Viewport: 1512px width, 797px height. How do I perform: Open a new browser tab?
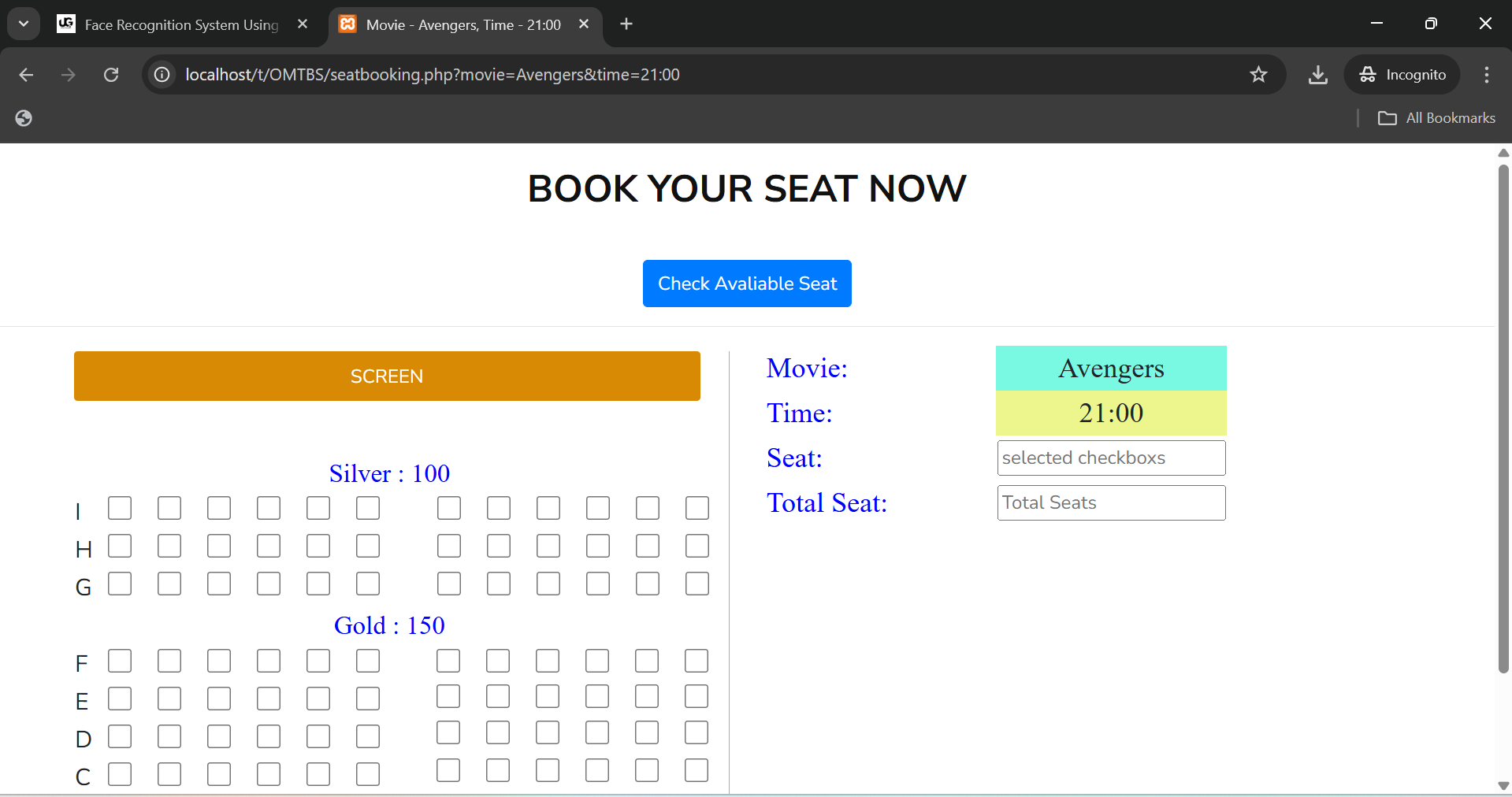coord(626,24)
